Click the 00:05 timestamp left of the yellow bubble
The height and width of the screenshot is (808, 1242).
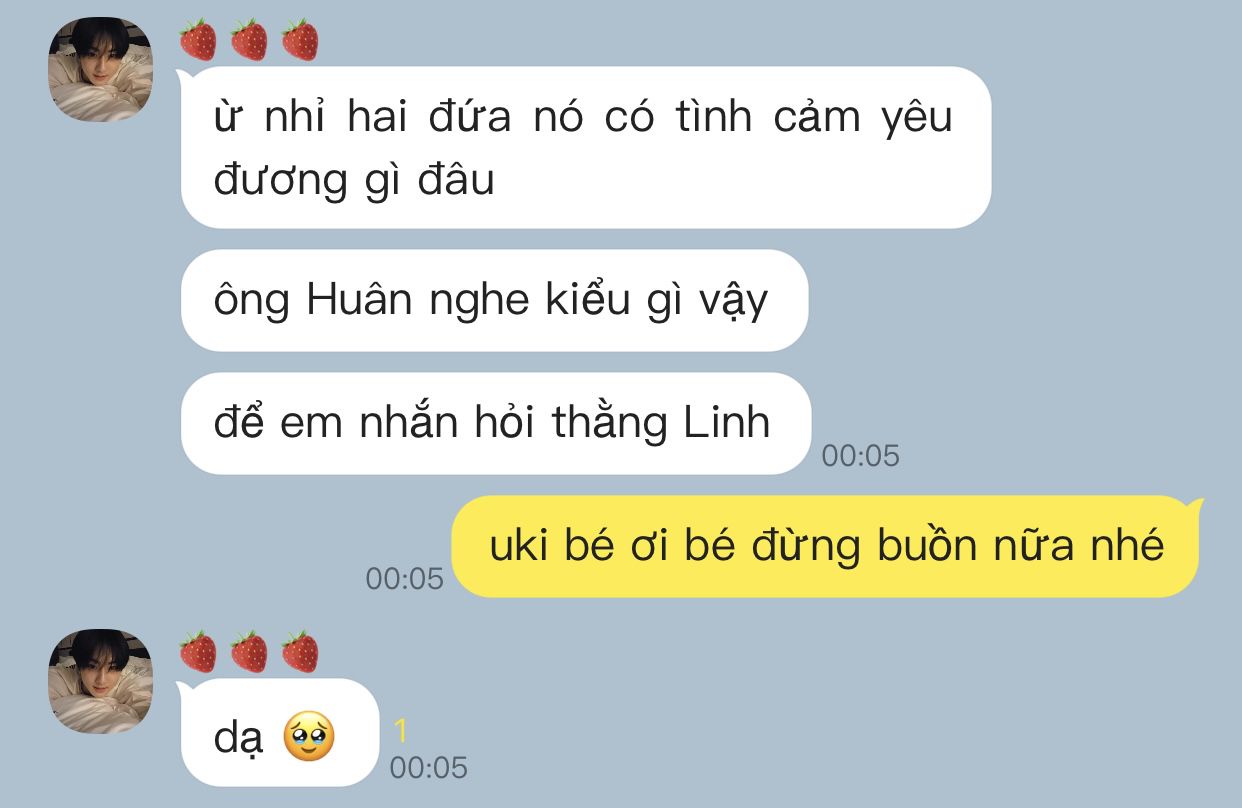point(404,578)
